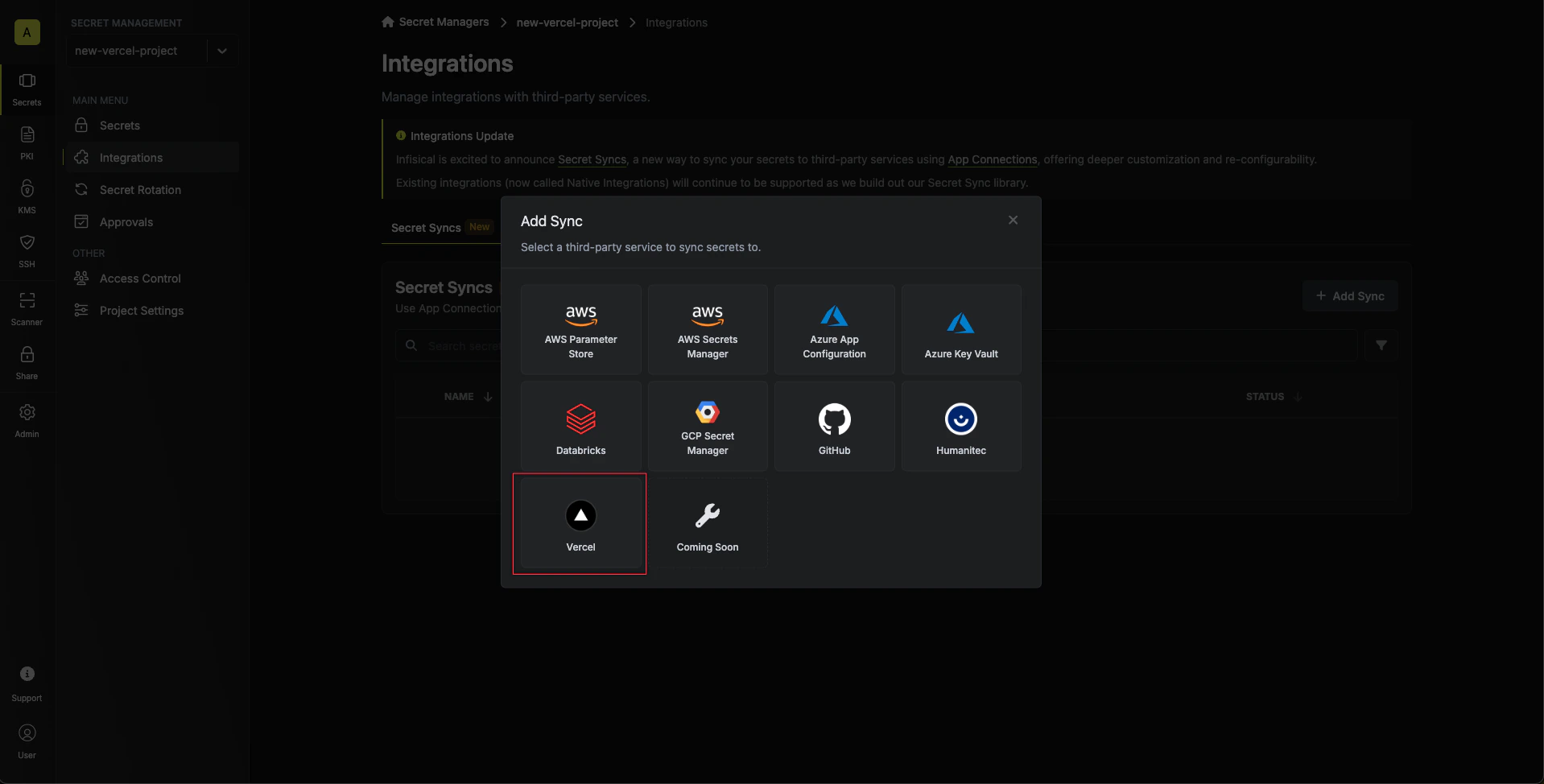Go to Secrets in the main menu

(x=152, y=126)
